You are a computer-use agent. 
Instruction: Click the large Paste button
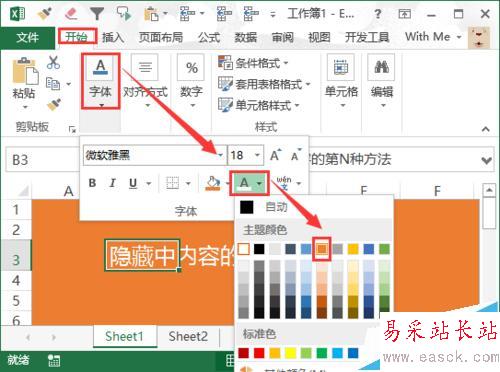25,83
